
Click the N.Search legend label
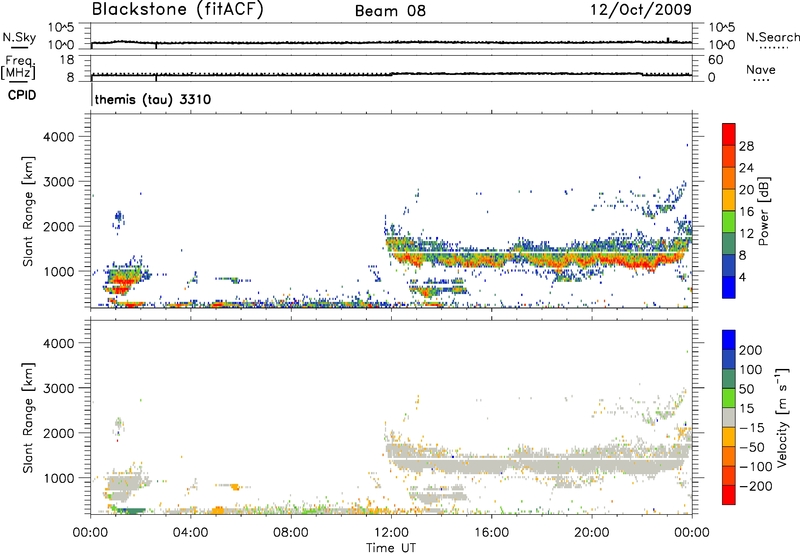[773, 37]
